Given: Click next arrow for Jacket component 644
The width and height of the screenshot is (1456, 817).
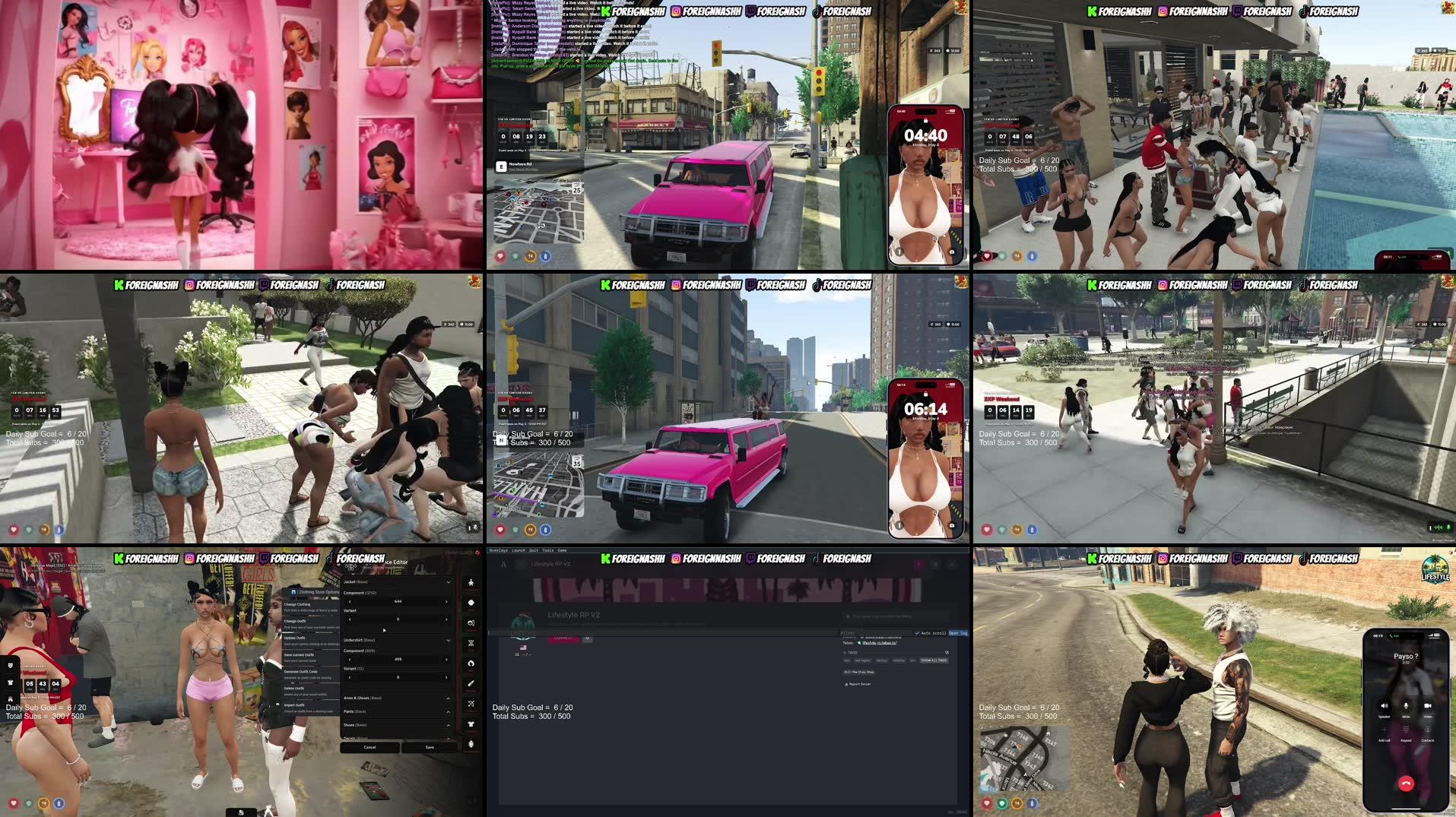Looking at the screenshot, I should tap(446, 601).
